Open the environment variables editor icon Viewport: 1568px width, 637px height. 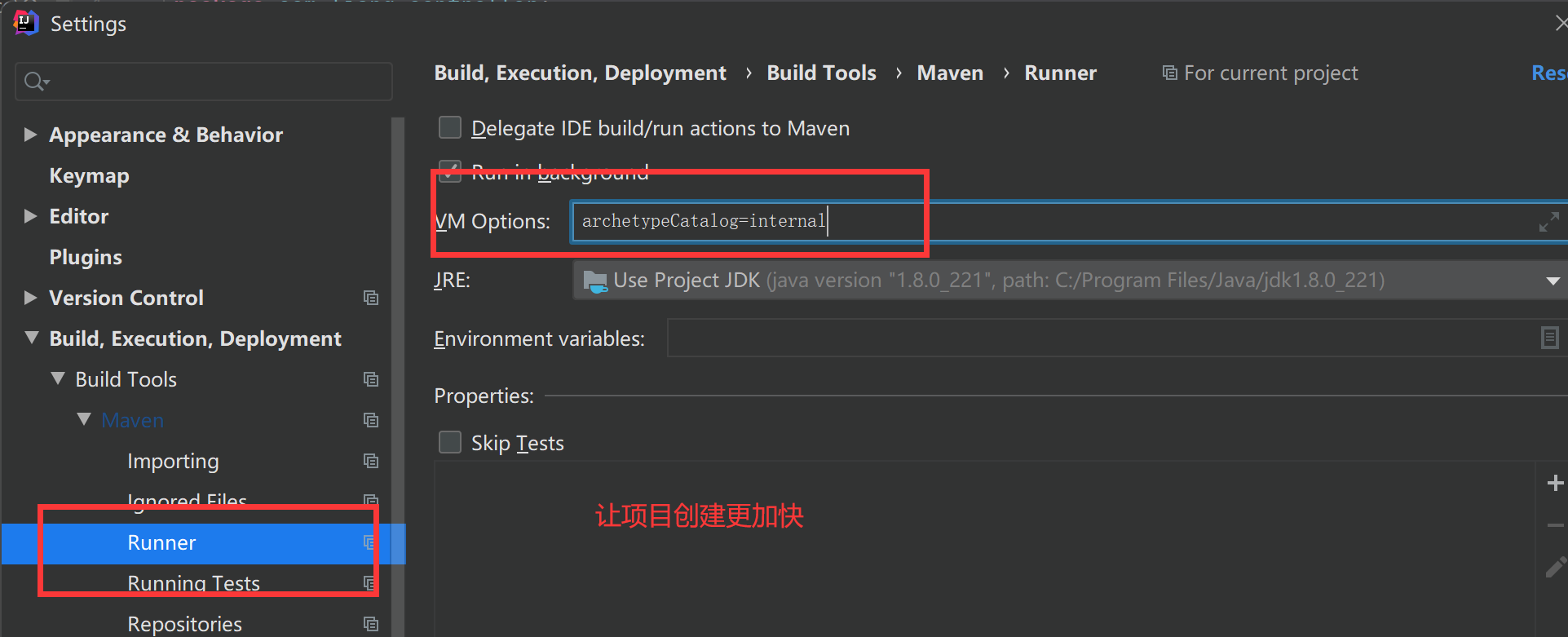click(x=1549, y=338)
